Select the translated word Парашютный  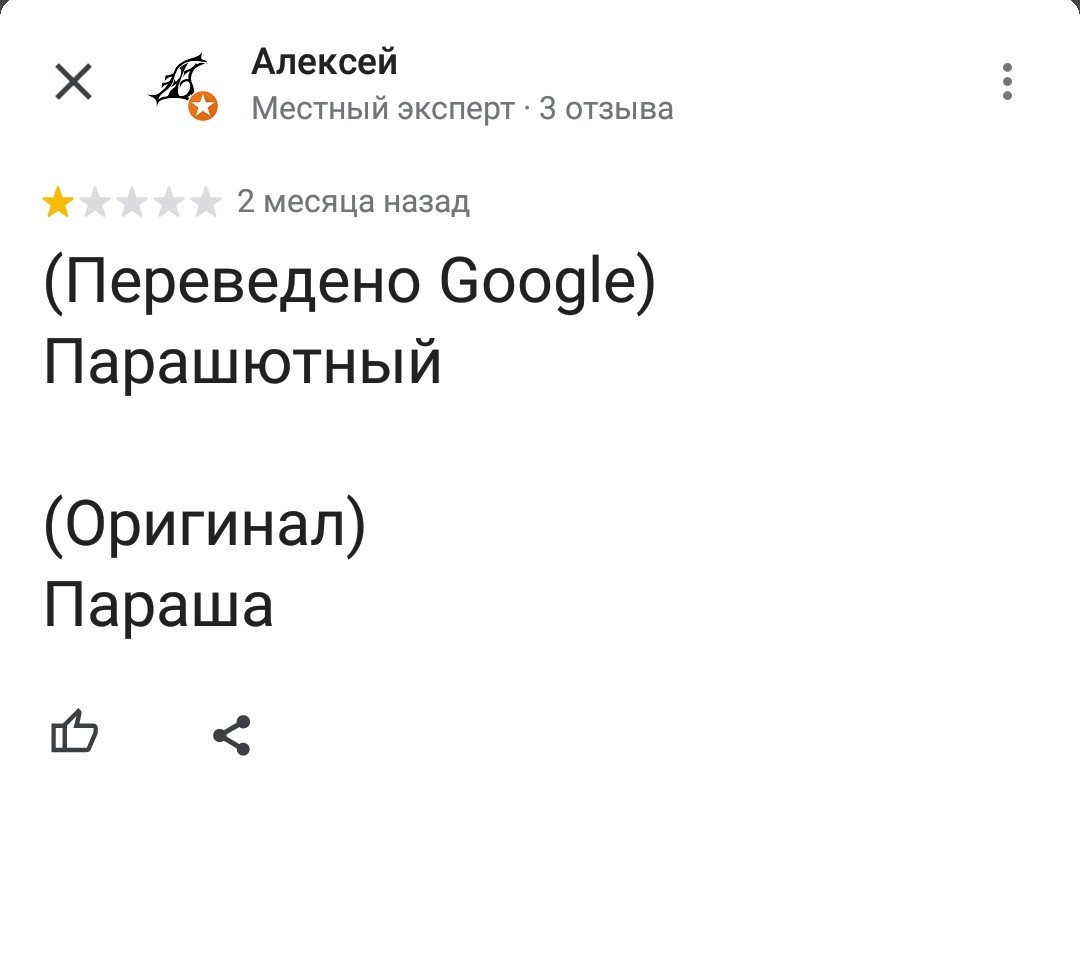[242, 362]
